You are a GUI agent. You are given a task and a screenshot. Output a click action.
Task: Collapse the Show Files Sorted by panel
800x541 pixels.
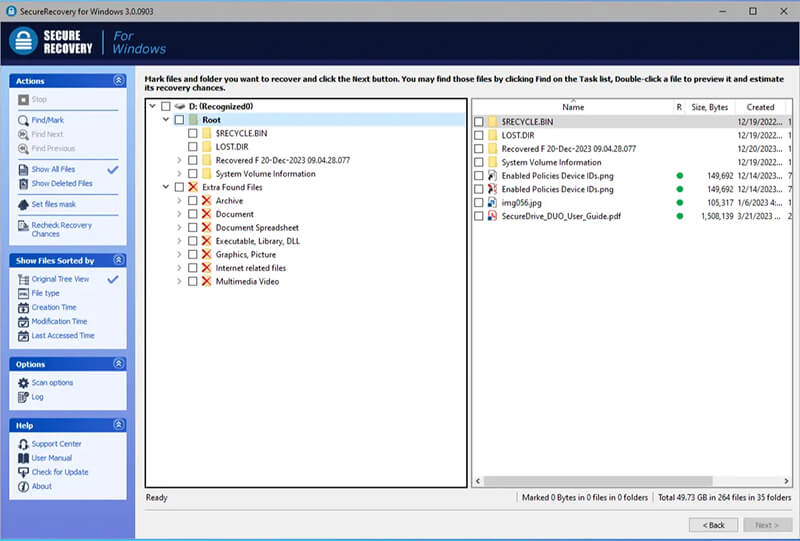click(118, 260)
